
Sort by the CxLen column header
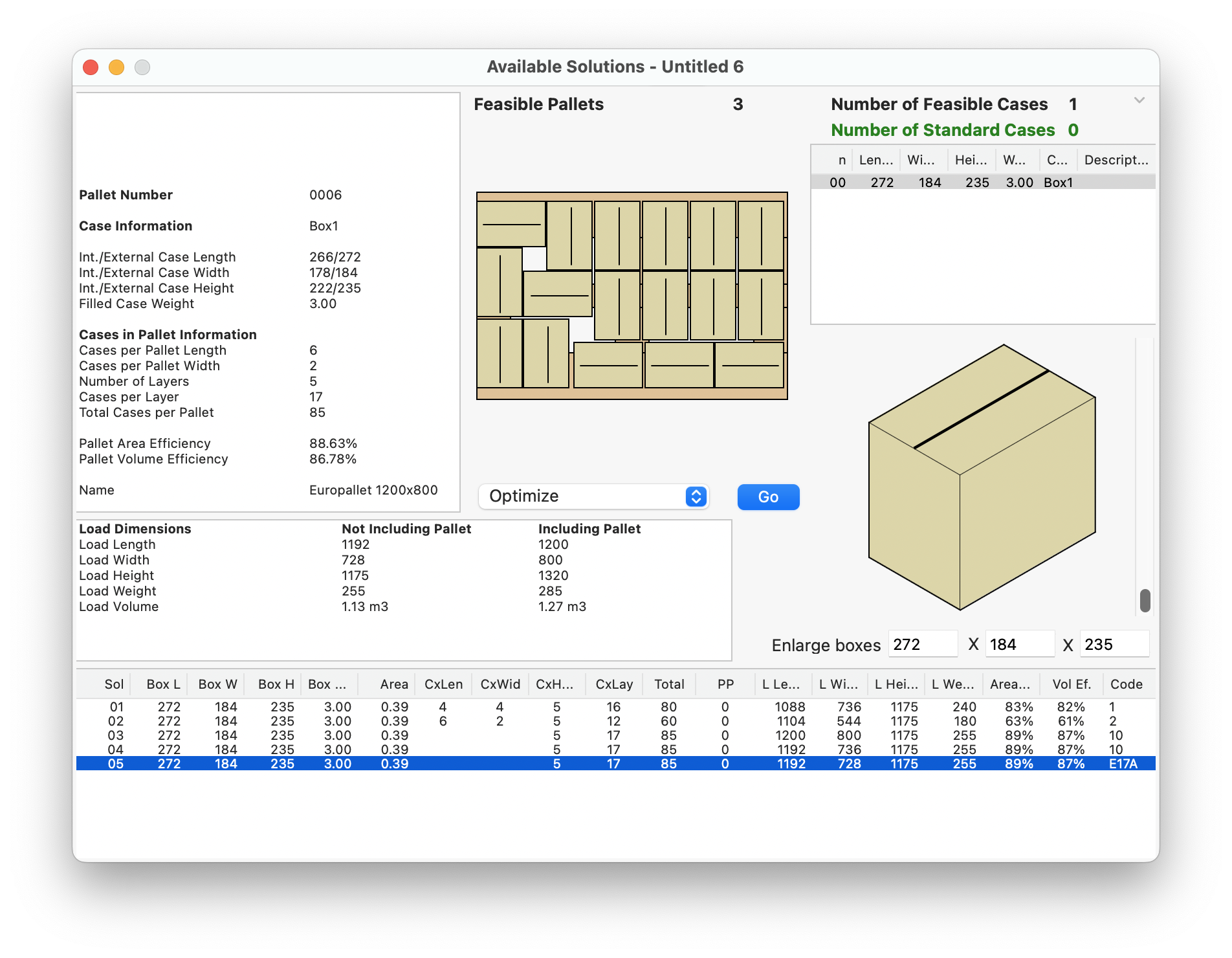pos(443,684)
